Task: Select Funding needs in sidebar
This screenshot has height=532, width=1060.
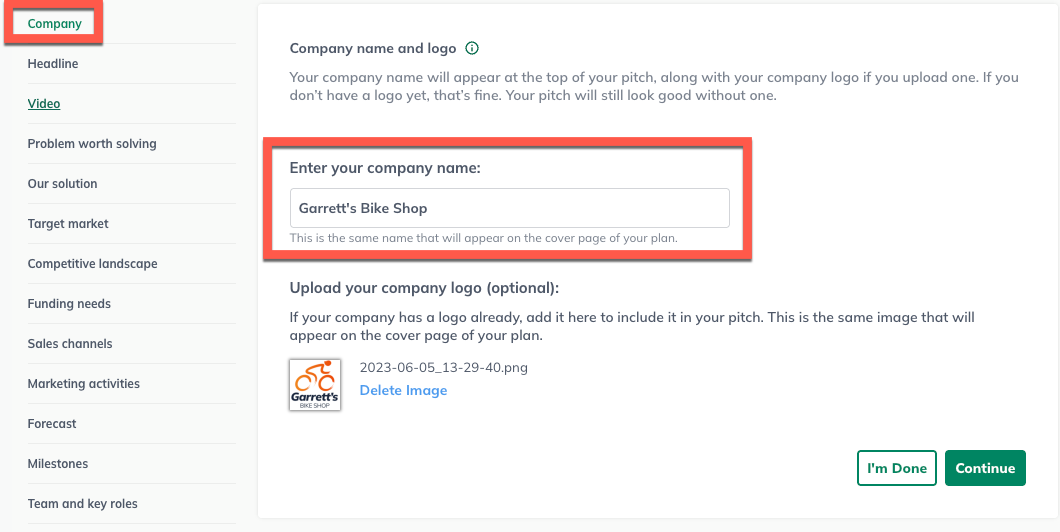Action: (69, 304)
